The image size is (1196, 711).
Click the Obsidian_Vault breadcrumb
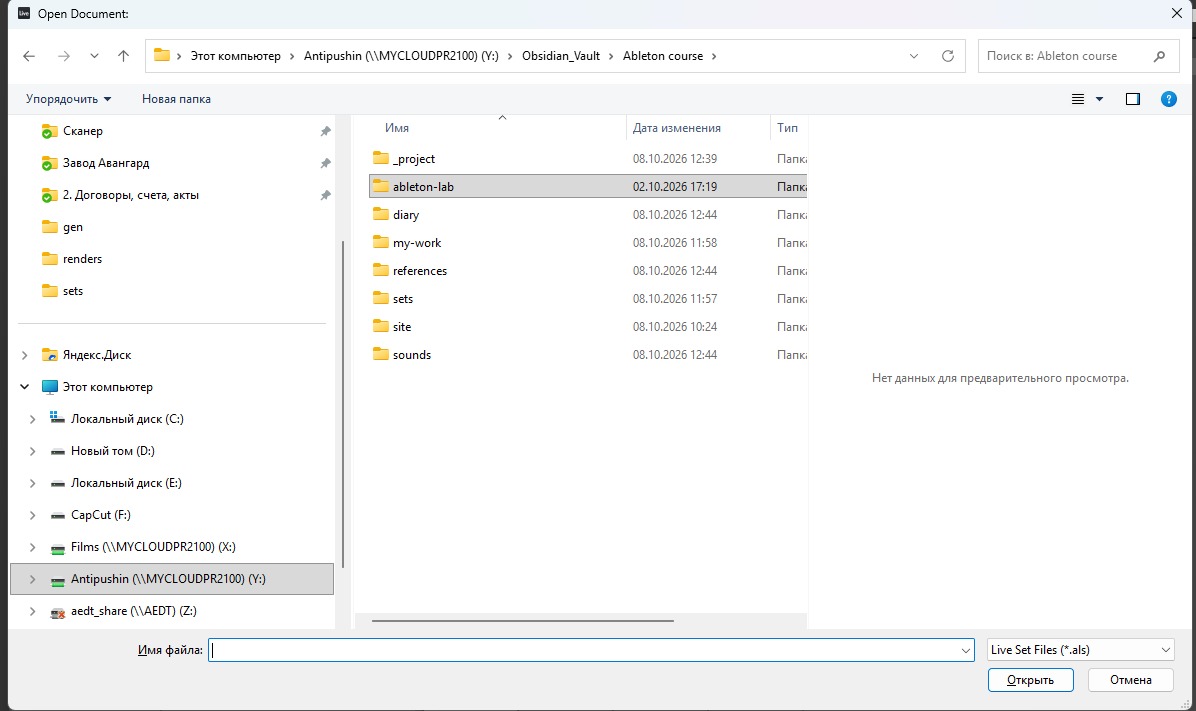point(561,56)
